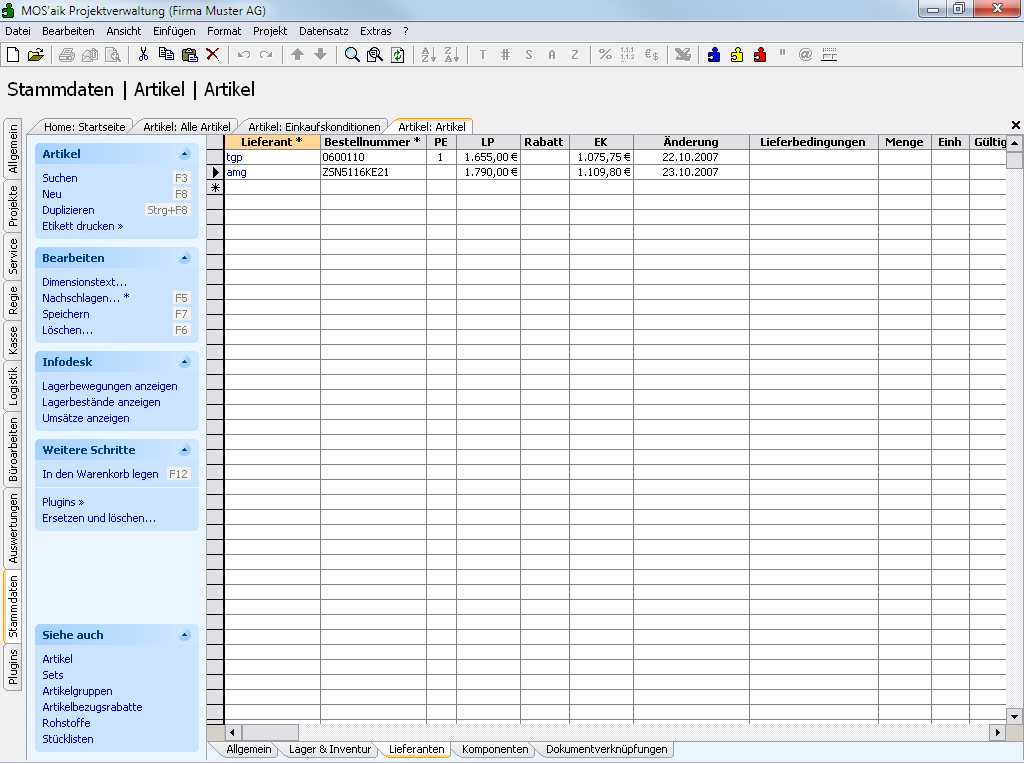Click the Artikelbezugsrabatte link

pos(92,707)
